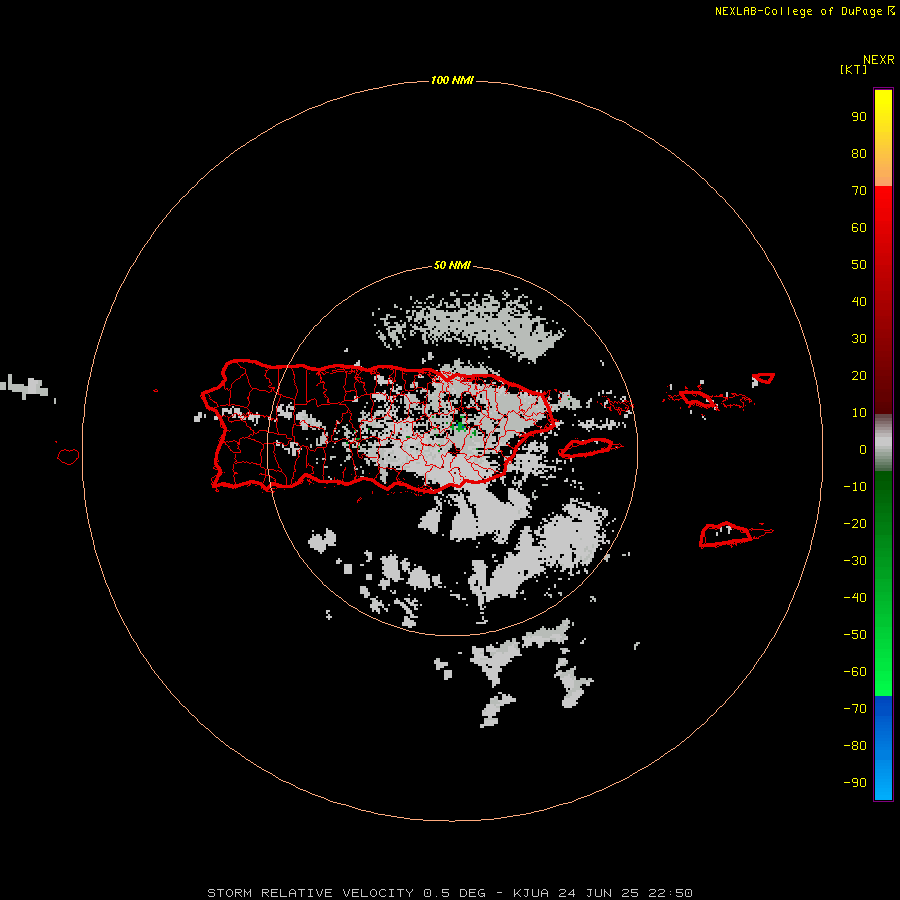Click the NEXR label above the color bar

point(878,60)
